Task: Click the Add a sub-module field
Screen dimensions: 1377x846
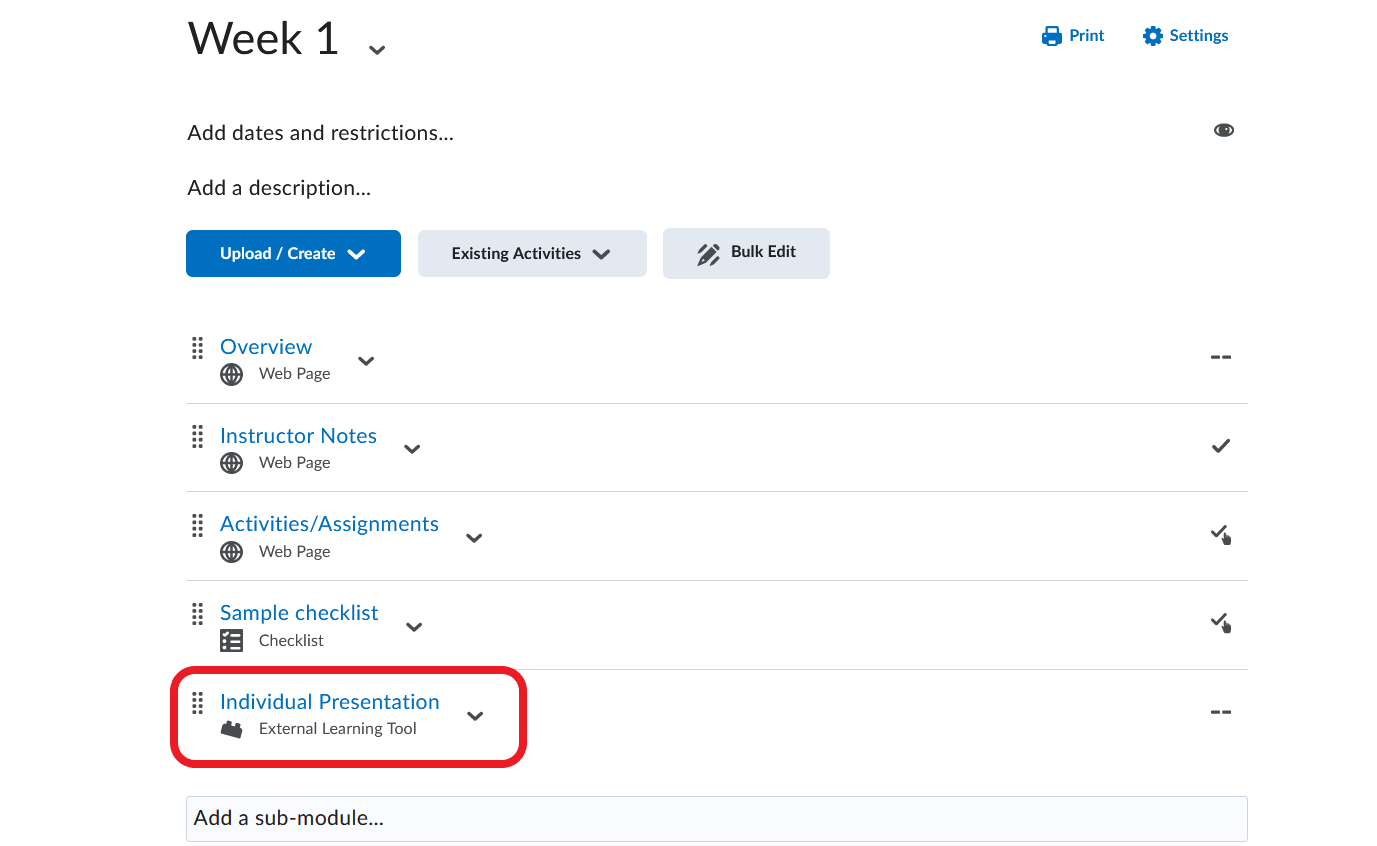Action: tap(716, 818)
